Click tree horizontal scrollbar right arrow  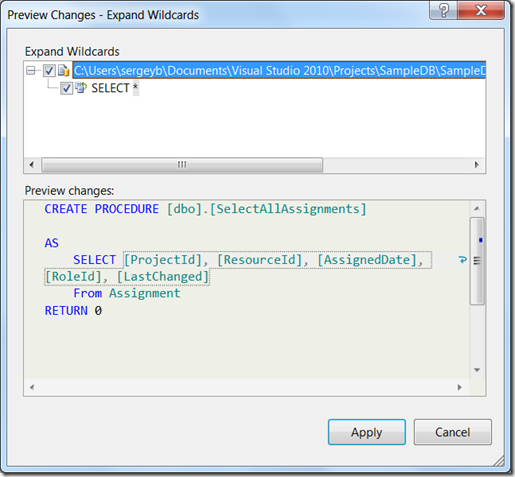point(477,165)
